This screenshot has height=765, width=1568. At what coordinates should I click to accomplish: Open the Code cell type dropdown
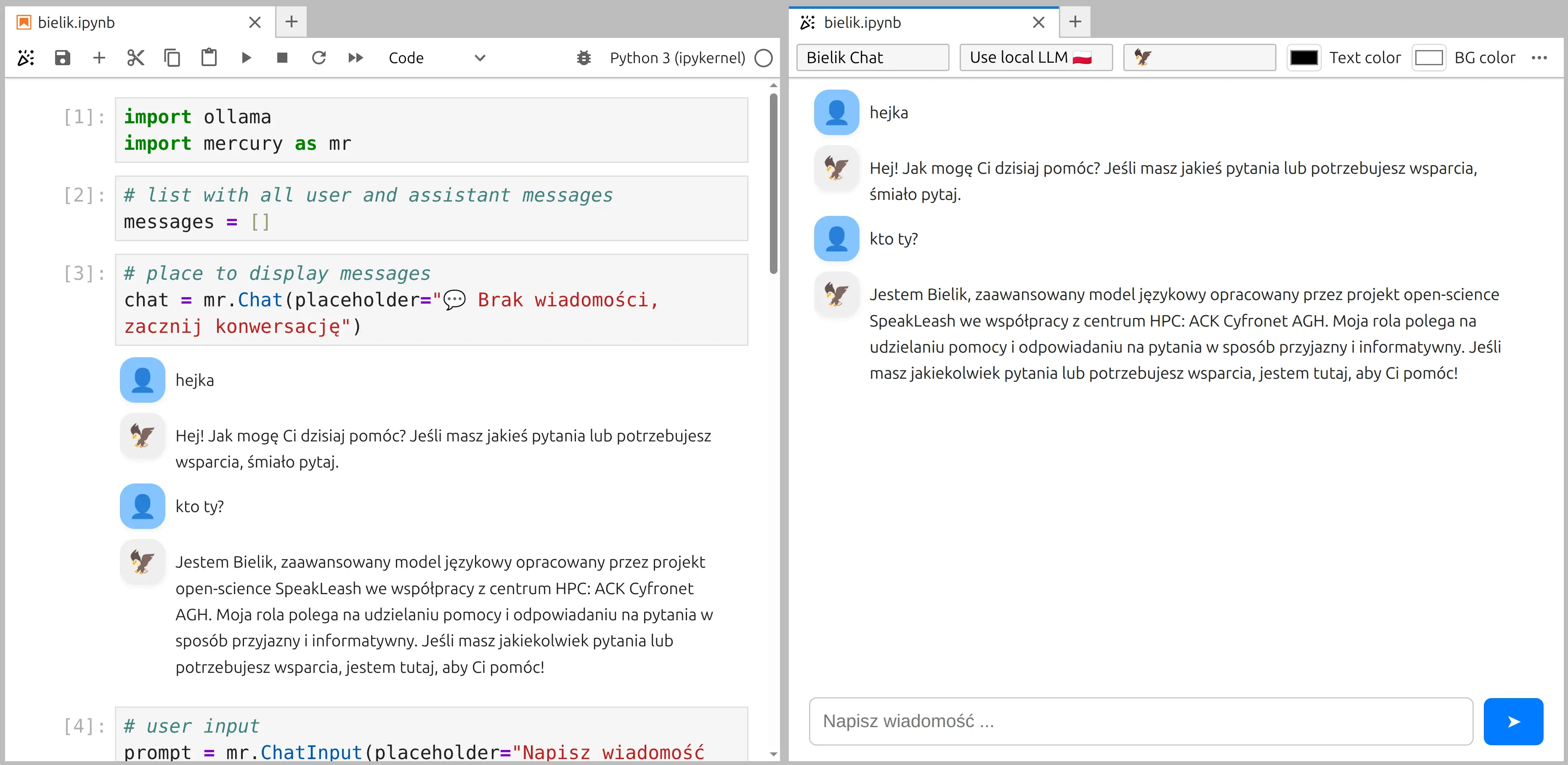[x=436, y=58]
